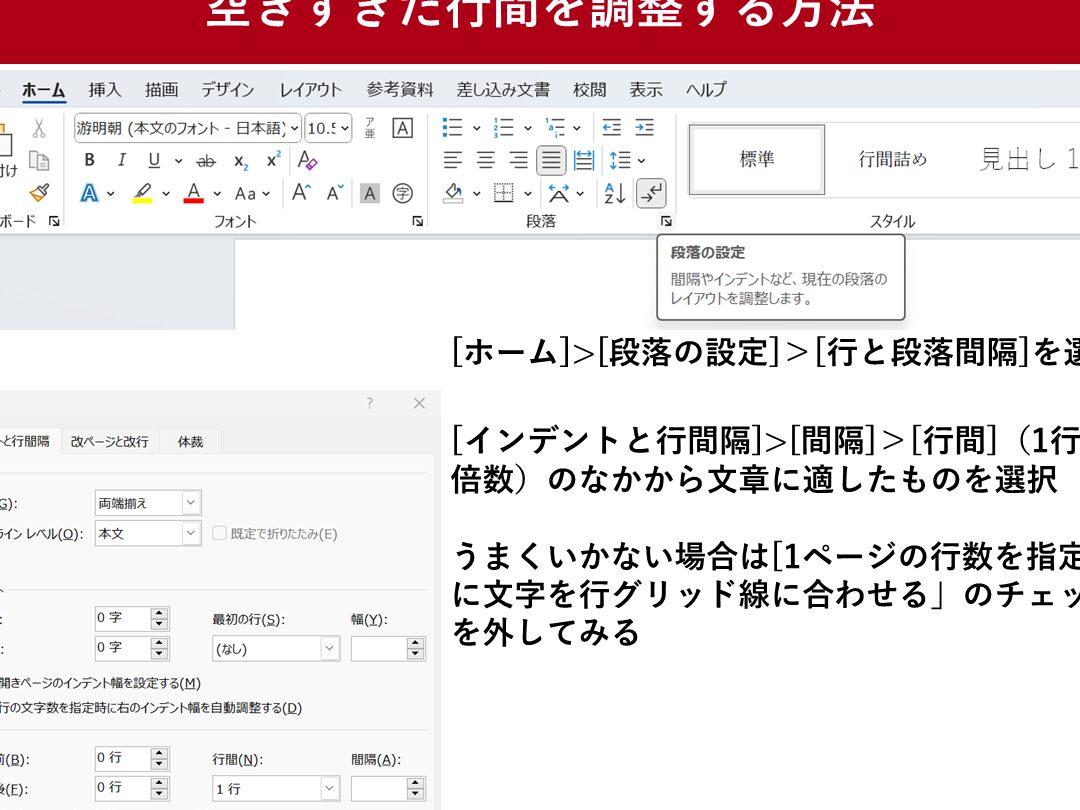Click the dialog help button
The image size is (1080, 810).
[x=368, y=403]
